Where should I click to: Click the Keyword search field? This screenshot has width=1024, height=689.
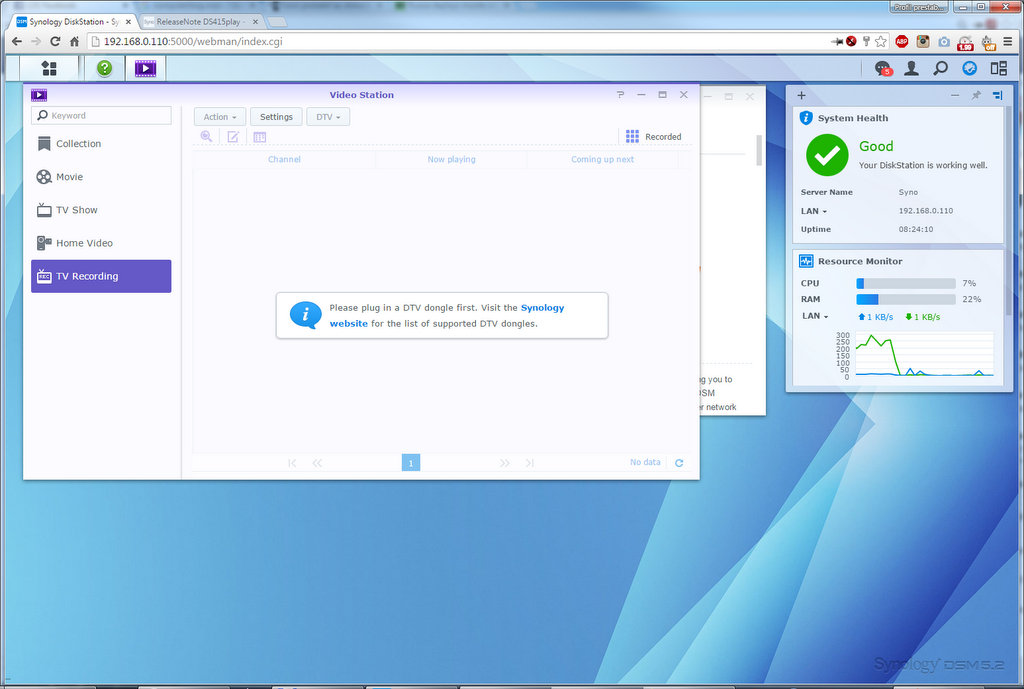(x=101, y=116)
